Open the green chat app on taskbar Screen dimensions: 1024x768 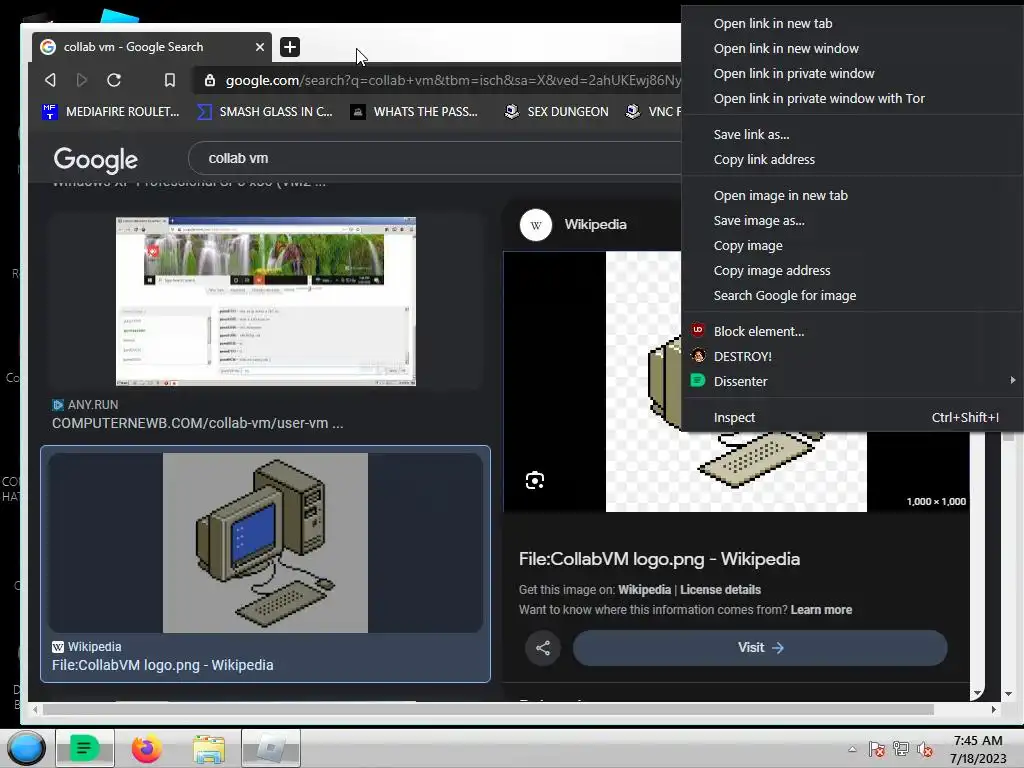(85, 748)
